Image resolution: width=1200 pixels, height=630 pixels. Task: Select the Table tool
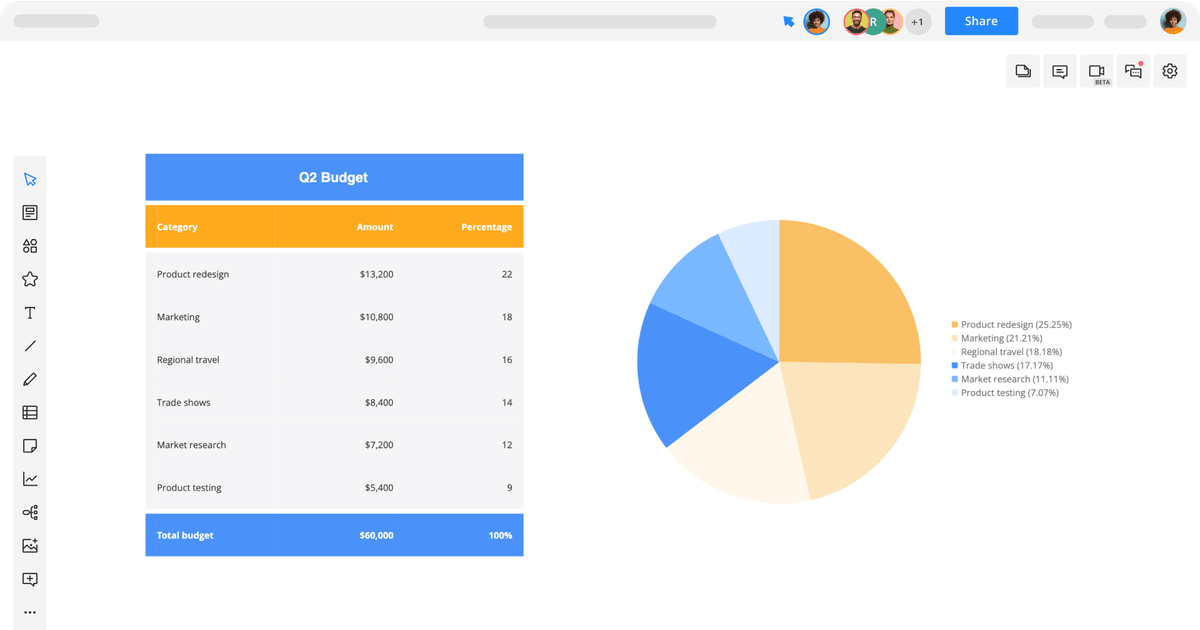click(x=30, y=412)
